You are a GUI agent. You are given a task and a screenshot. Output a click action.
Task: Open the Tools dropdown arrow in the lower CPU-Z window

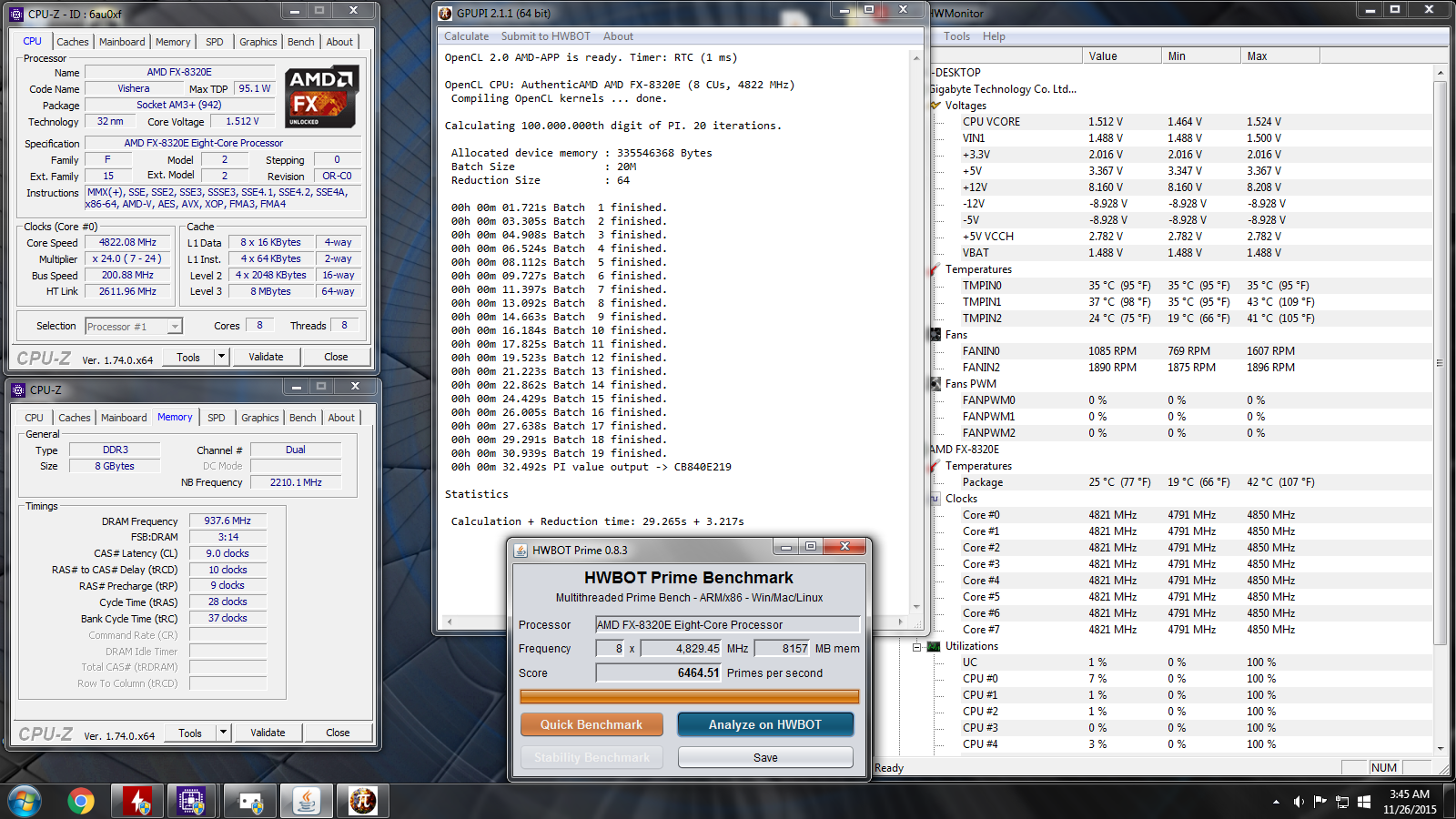pos(223,733)
